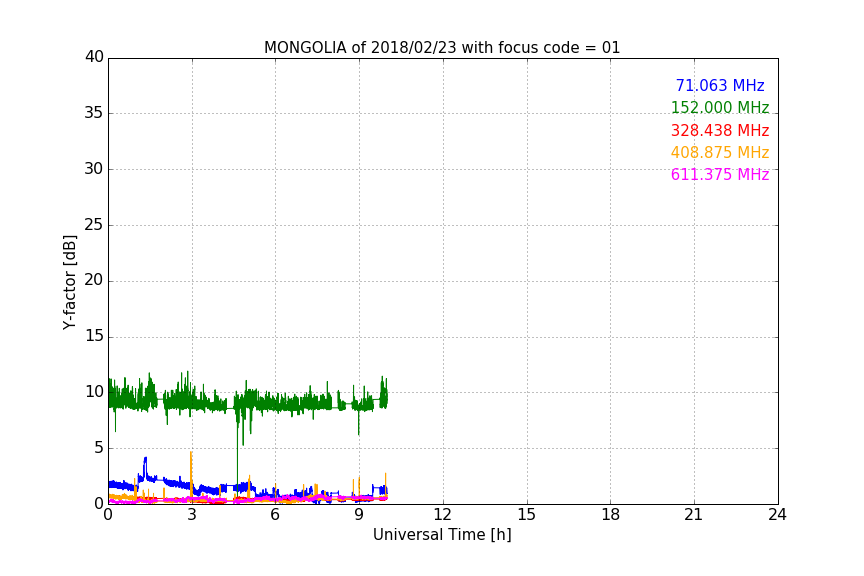This screenshot has width=864, height=576.
Task: Select the 611.375 MHz legend label
Action: (720, 174)
